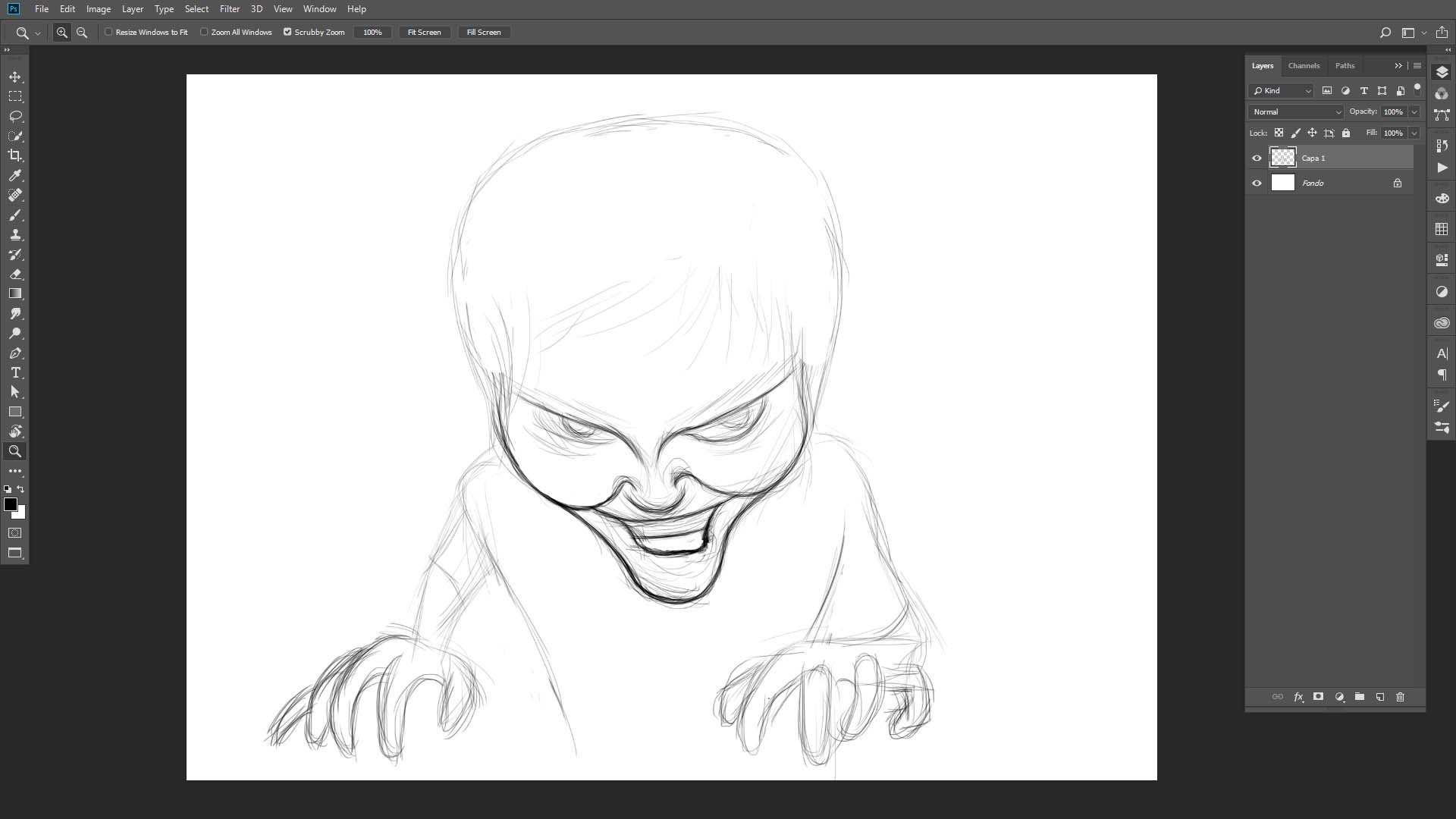The height and width of the screenshot is (819, 1456).
Task: Toggle lock all padlock icon
Action: click(x=1346, y=133)
